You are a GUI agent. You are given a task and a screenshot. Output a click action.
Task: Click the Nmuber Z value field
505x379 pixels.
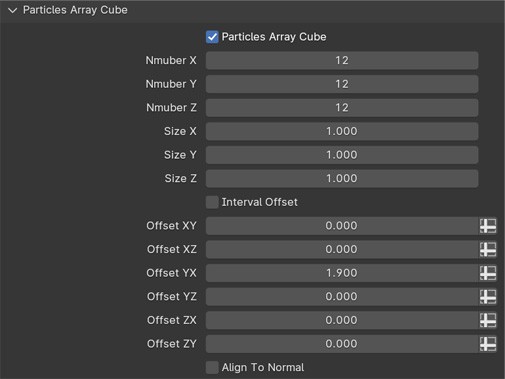click(x=342, y=108)
